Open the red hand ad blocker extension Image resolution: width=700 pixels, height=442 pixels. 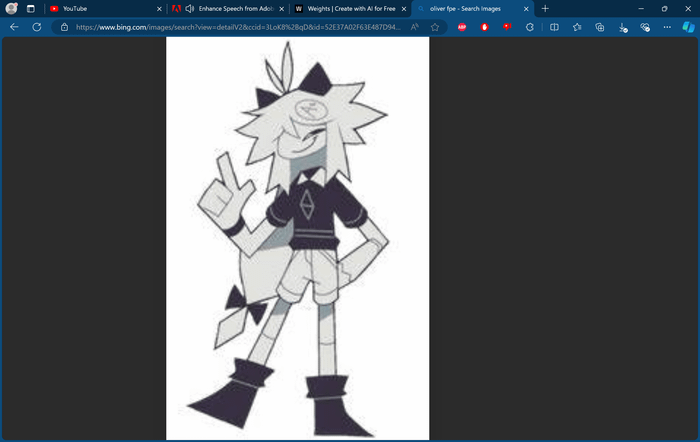484,27
